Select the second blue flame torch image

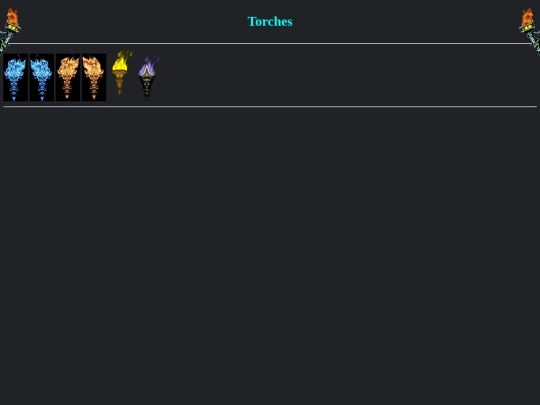point(42,77)
